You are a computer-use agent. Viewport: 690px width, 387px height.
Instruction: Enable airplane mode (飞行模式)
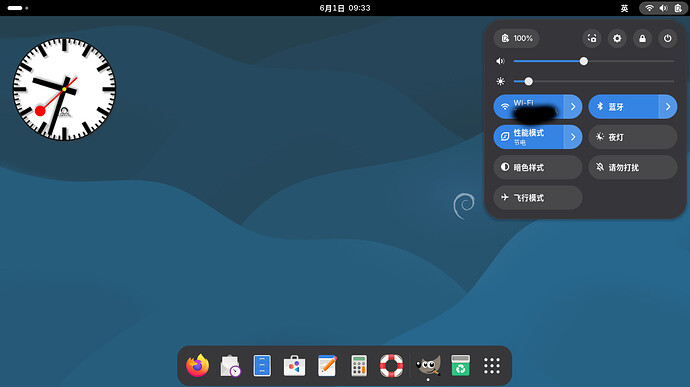coord(538,198)
